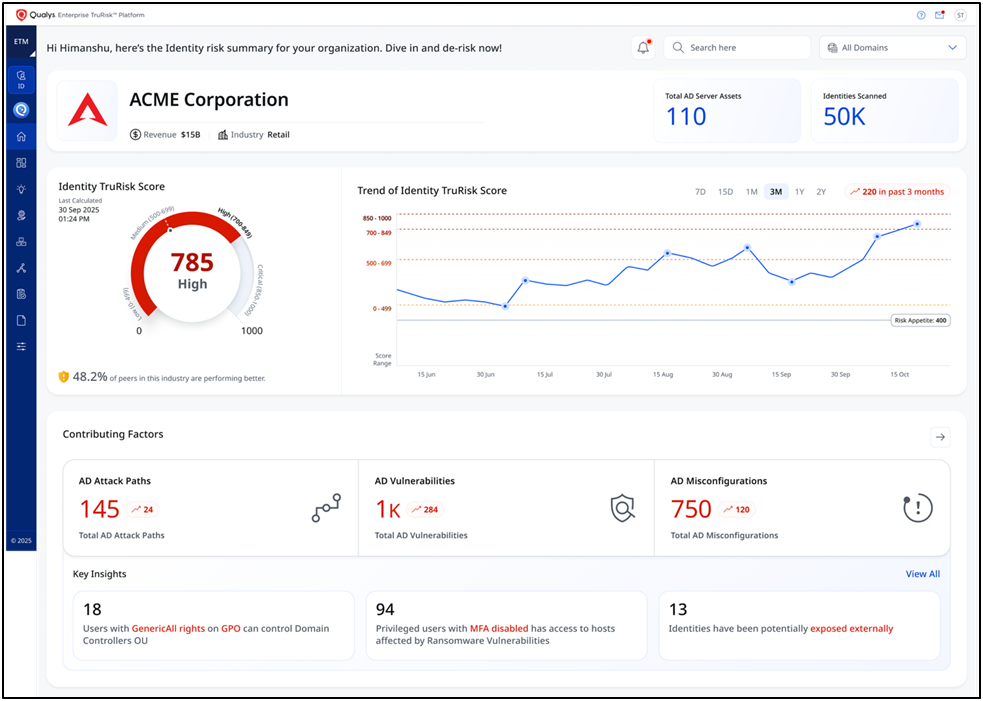The height and width of the screenshot is (701, 983).
Task: Open the AD Attack Paths card
Action: pyautogui.click(x=210, y=507)
